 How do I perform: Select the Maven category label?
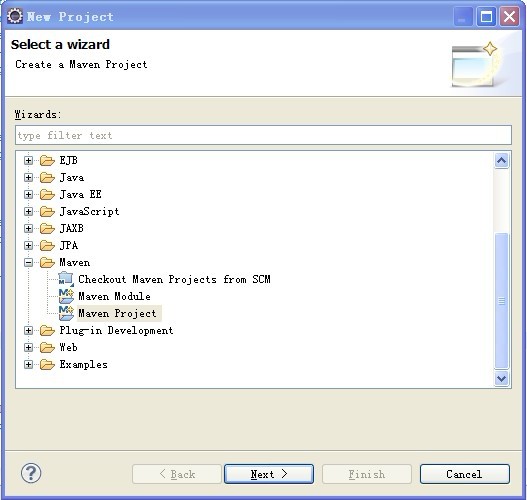pyautogui.click(x=75, y=262)
